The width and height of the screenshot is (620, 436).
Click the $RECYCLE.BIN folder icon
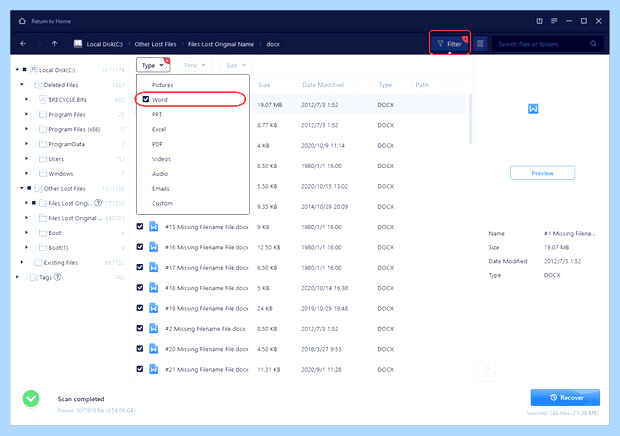(x=43, y=99)
